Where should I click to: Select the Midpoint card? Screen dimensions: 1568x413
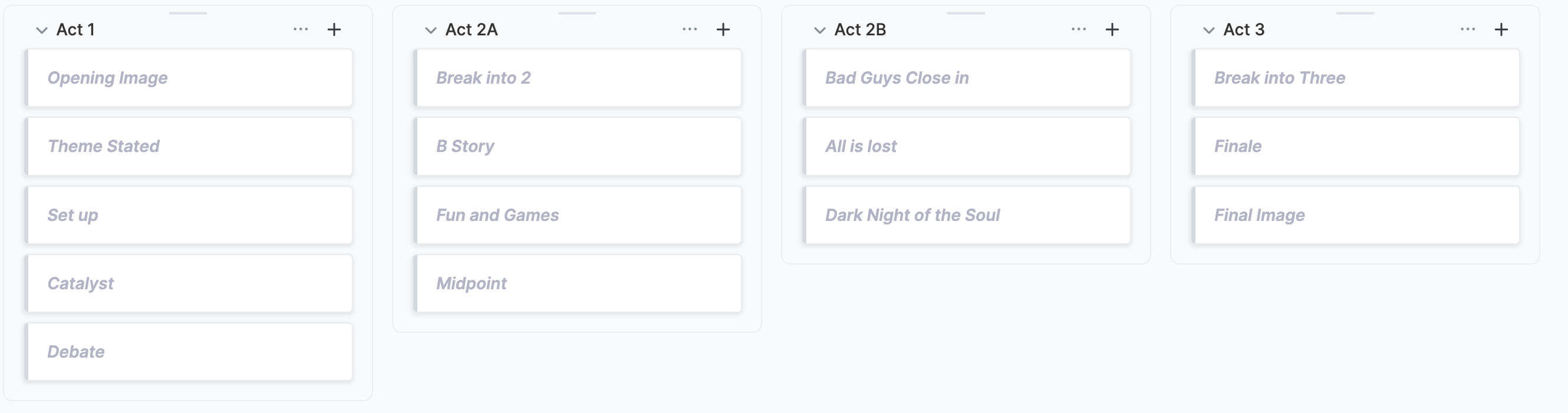578,283
